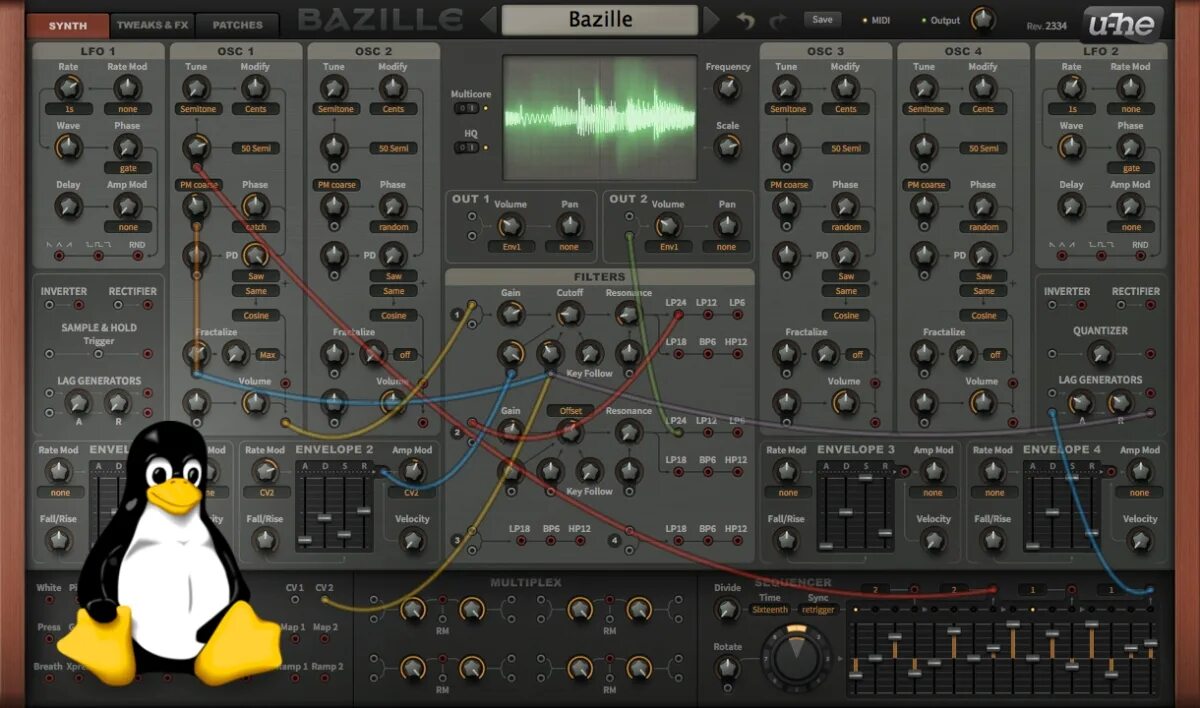
Task: Click the Filter 1 LP12 output jack
Action: [x=707, y=315]
